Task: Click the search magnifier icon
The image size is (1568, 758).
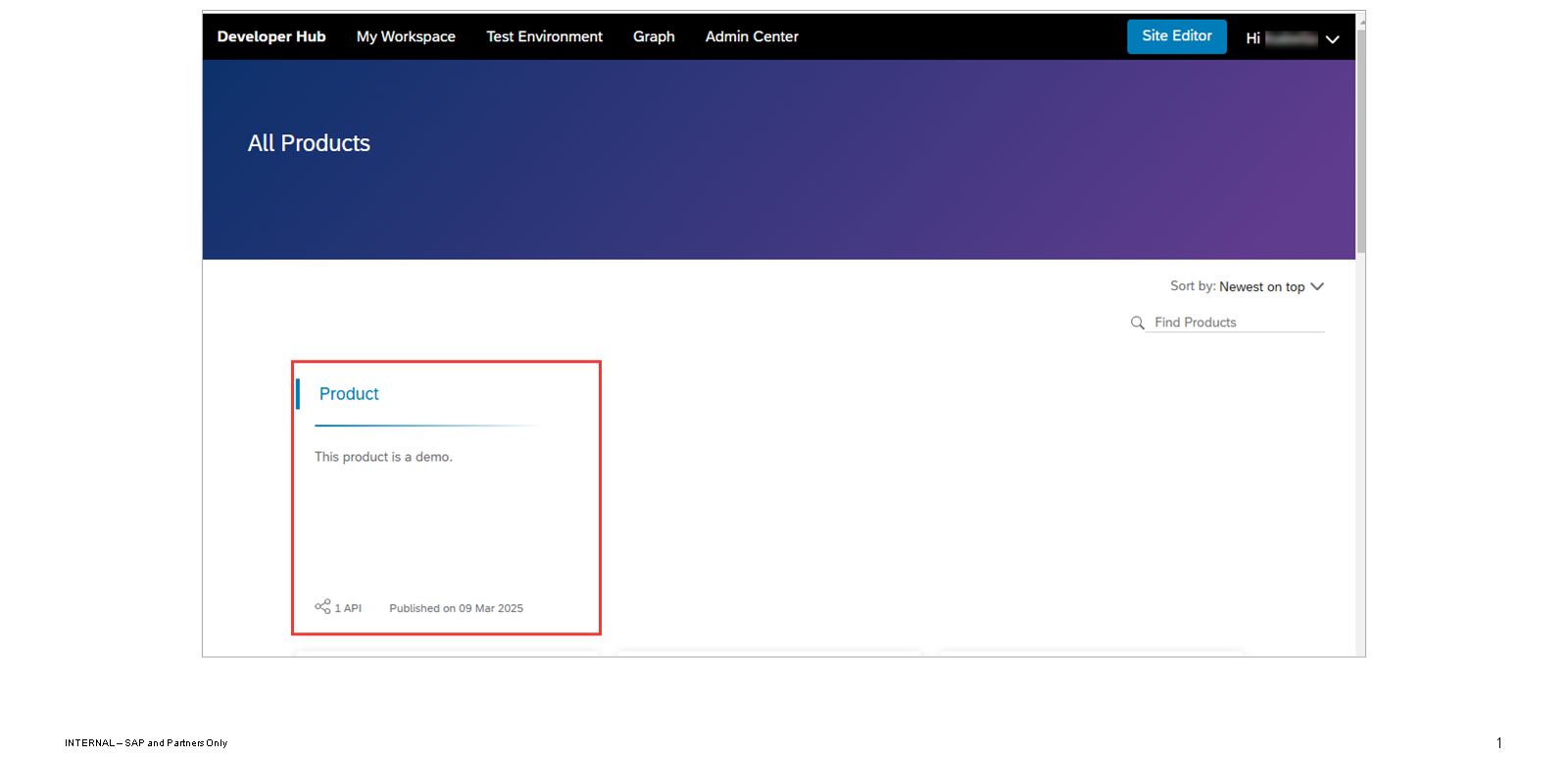Action: (x=1137, y=323)
